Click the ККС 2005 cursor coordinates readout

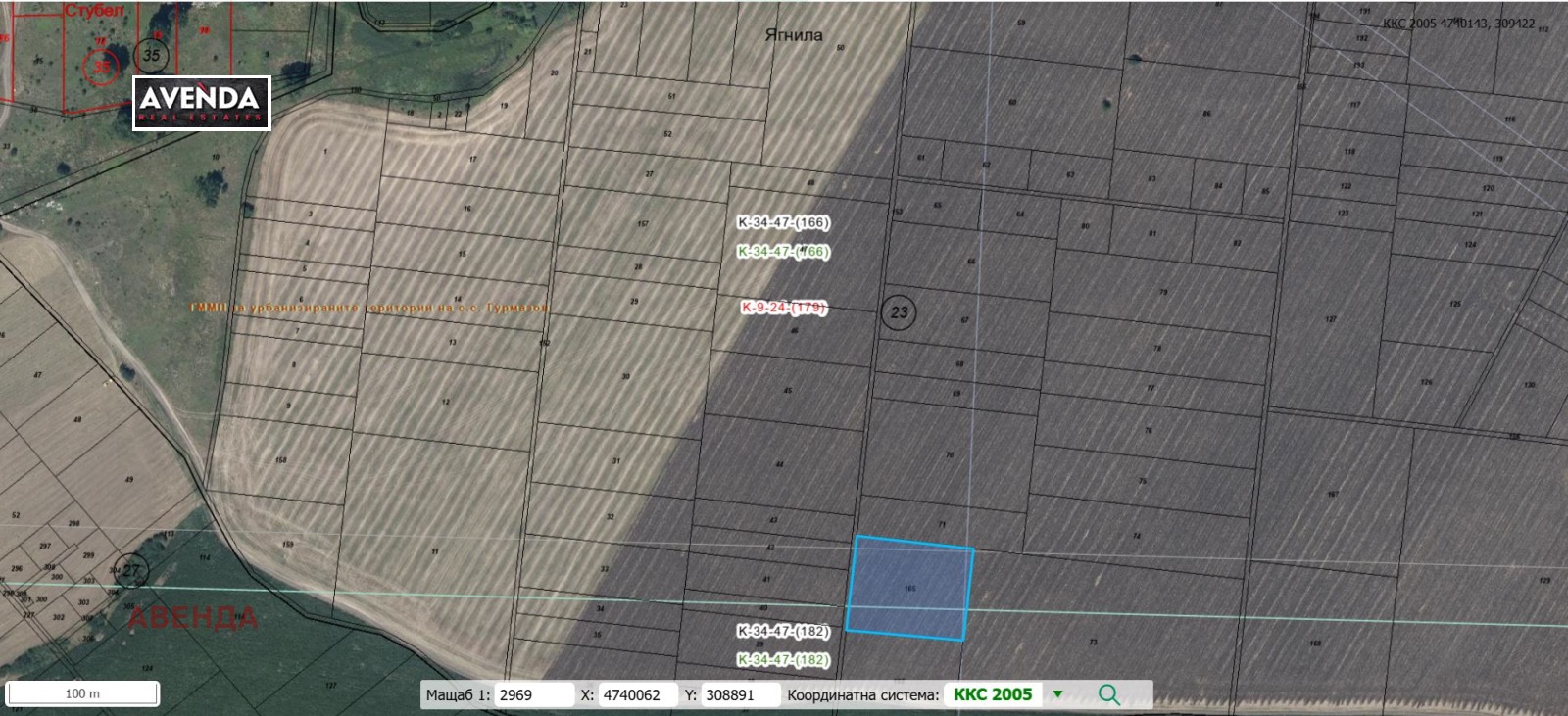click(x=1458, y=24)
